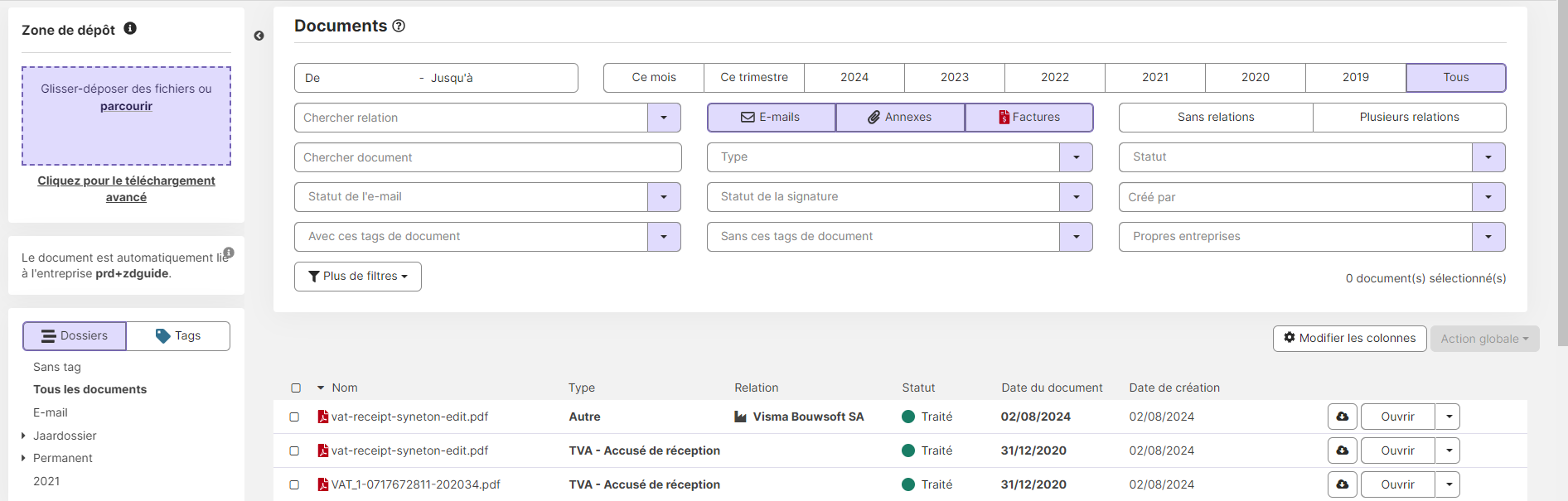Download the Visma Bouwsoft SA row document

tap(1343, 417)
